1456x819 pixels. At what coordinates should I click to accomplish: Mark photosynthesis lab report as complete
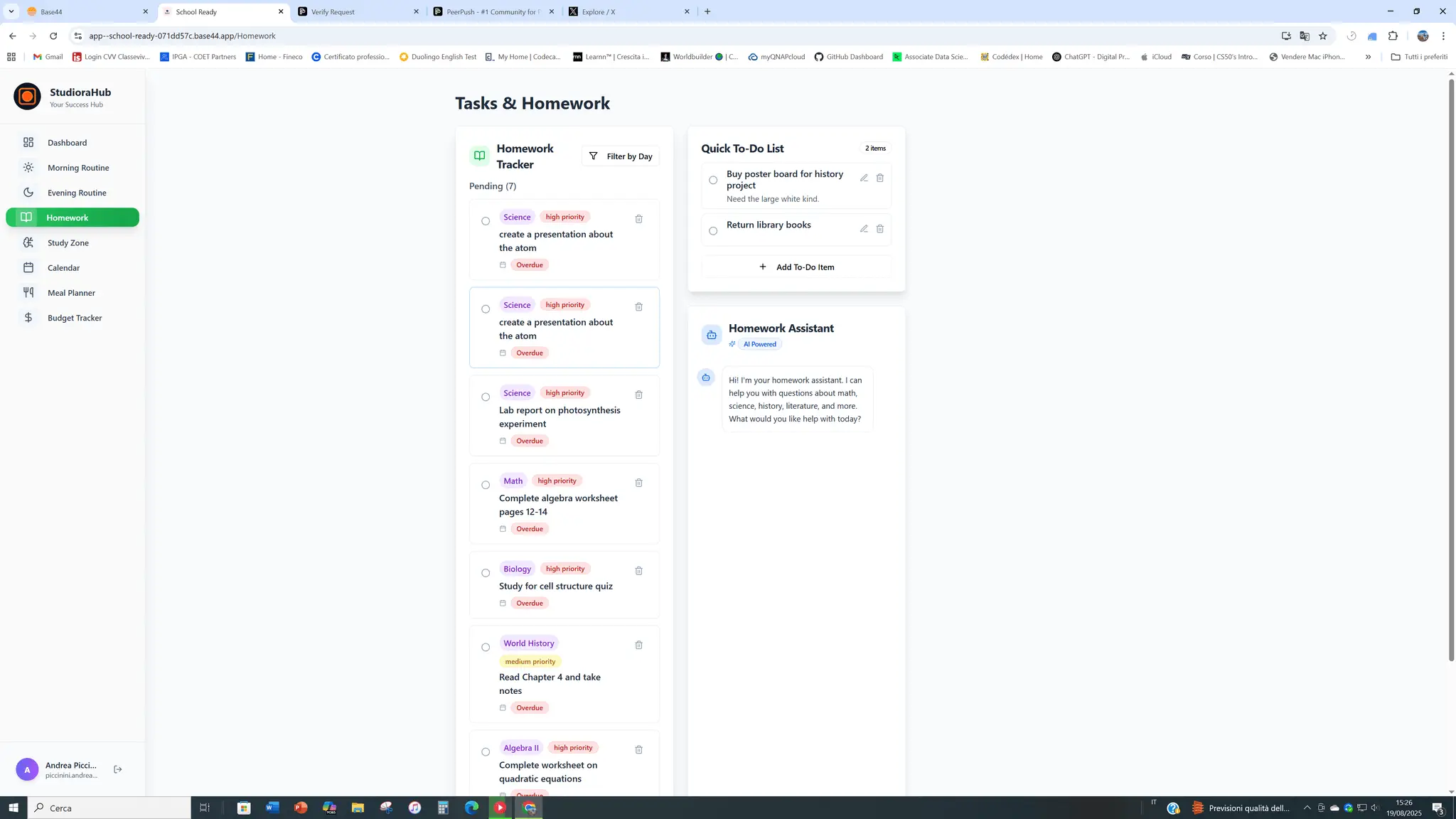[486, 397]
